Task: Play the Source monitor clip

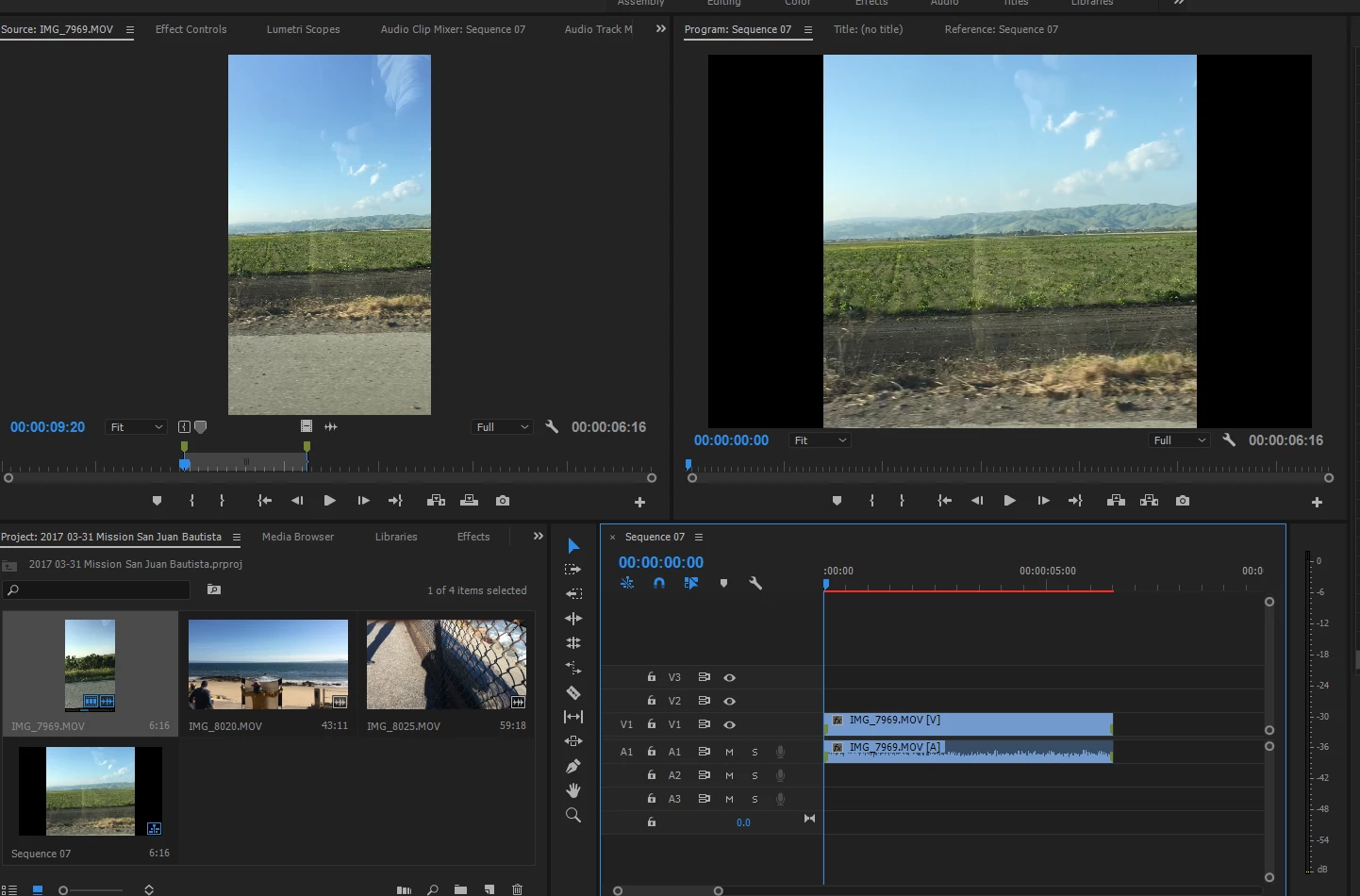Action: coord(329,501)
